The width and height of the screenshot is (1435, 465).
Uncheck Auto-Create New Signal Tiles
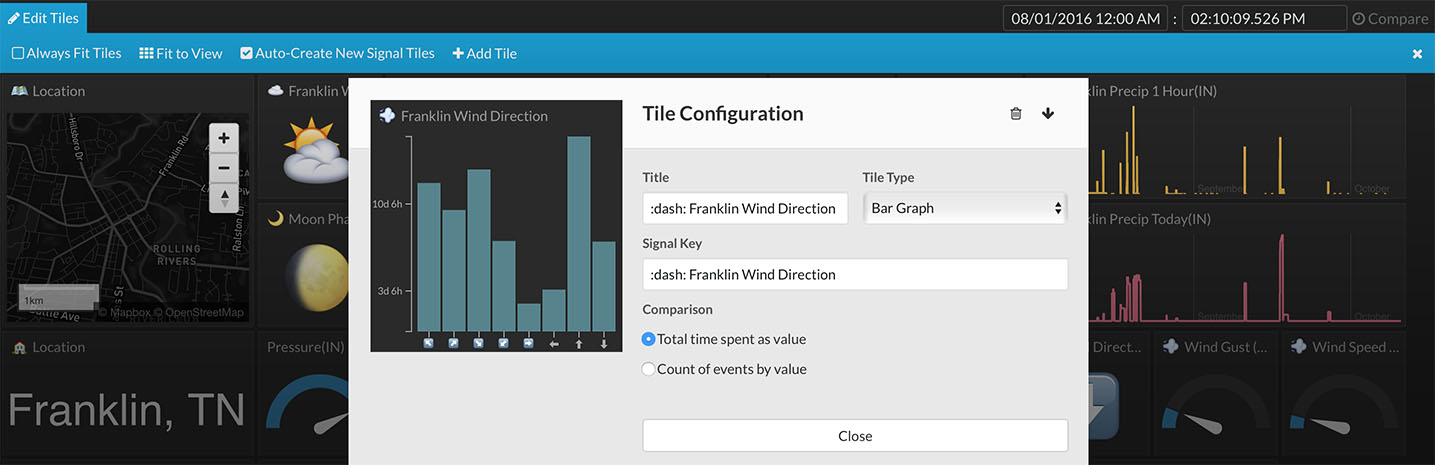click(x=246, y=54)
